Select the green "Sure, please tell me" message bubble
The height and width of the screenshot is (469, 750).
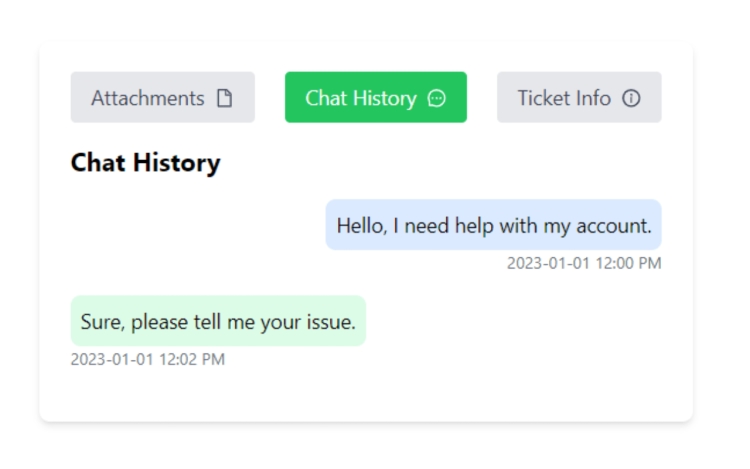coord(218,321)
